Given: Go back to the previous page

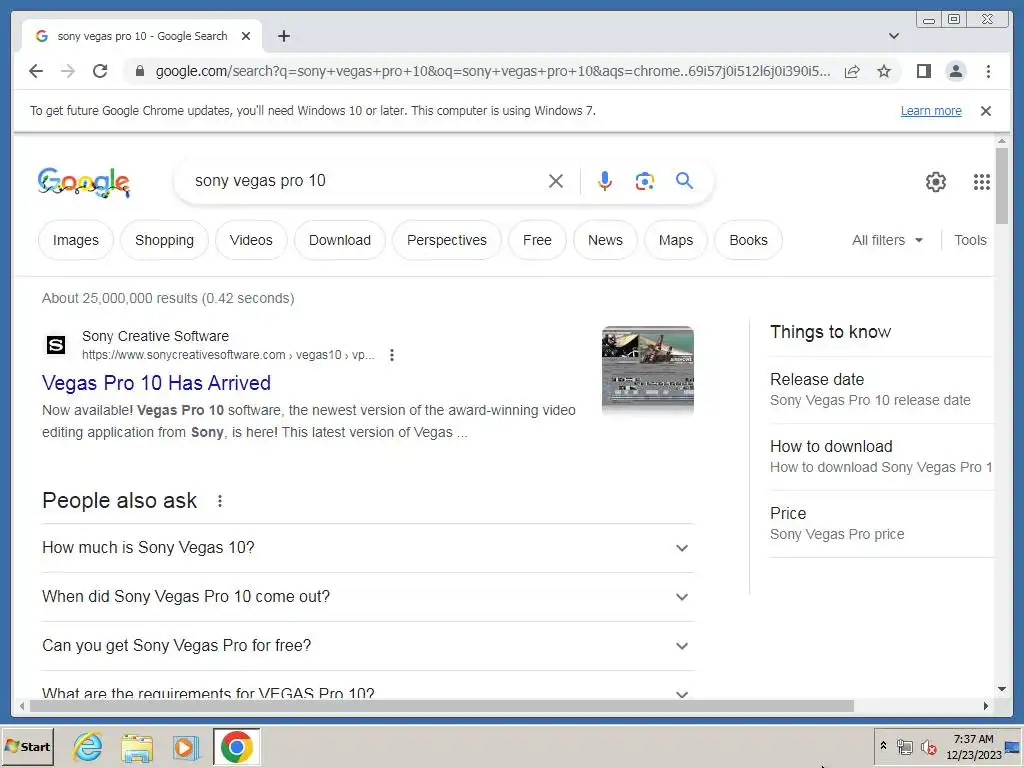Looking at the screenshot, I should coord(36,71).
